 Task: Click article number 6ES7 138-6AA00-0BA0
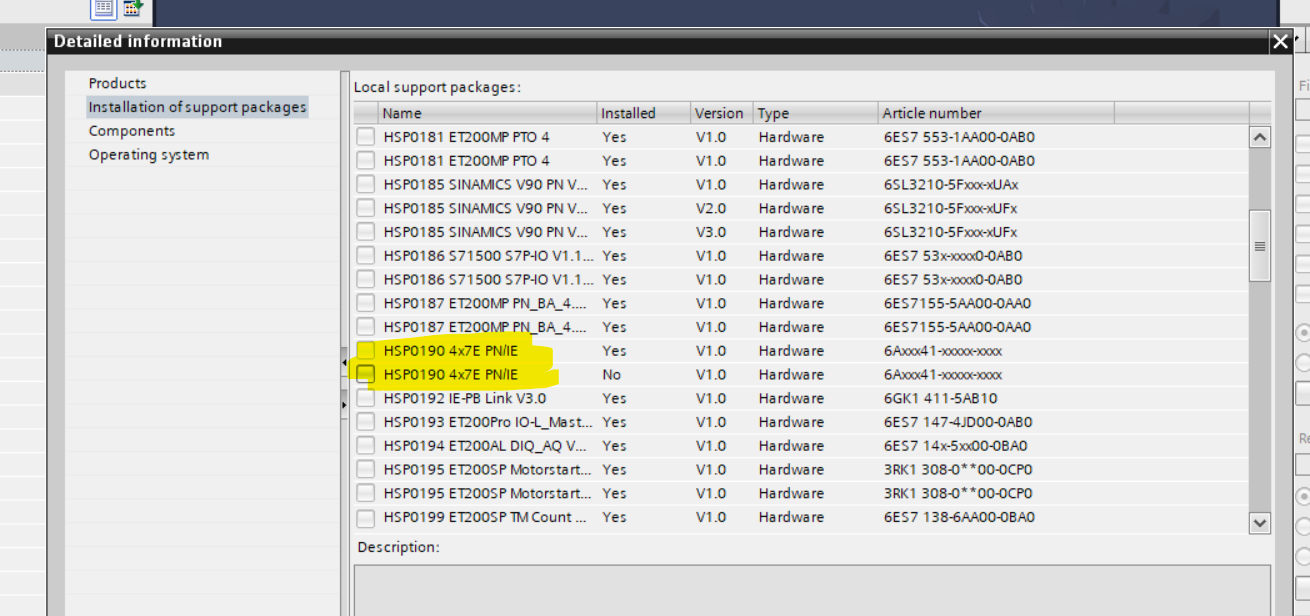959,517
